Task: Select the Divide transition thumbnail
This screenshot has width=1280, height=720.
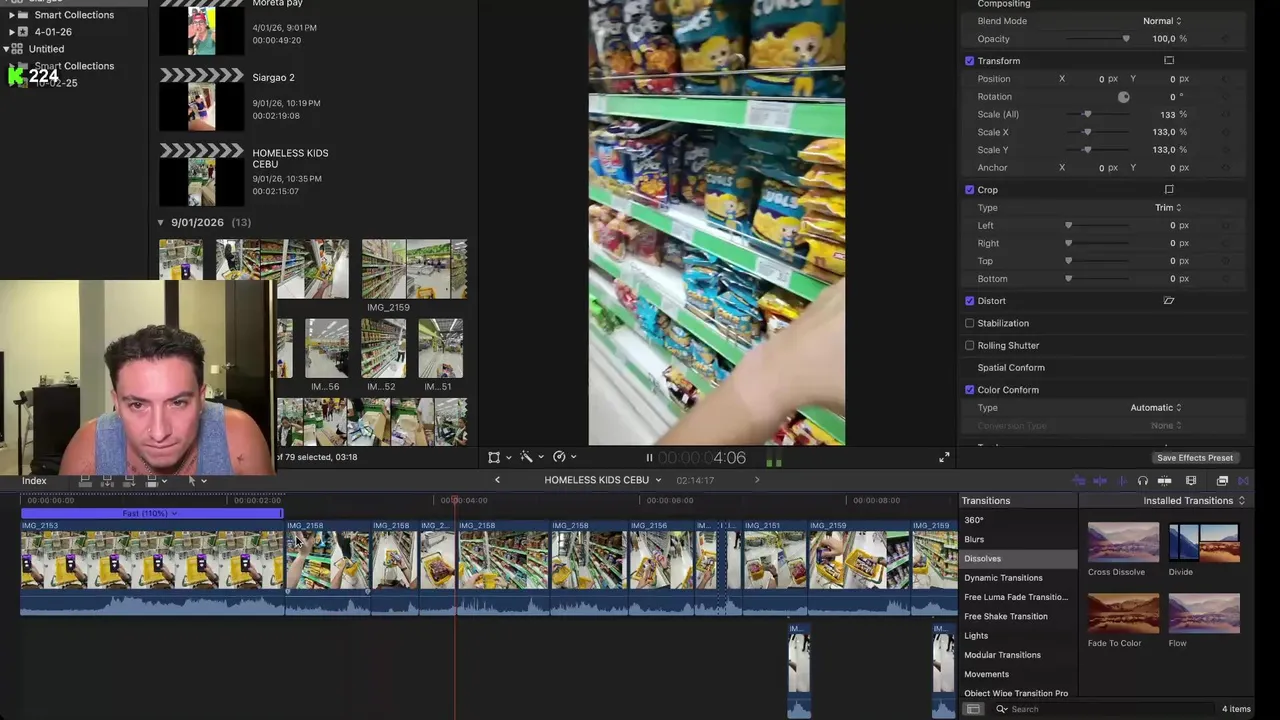Action: [x=1204, y=543]
